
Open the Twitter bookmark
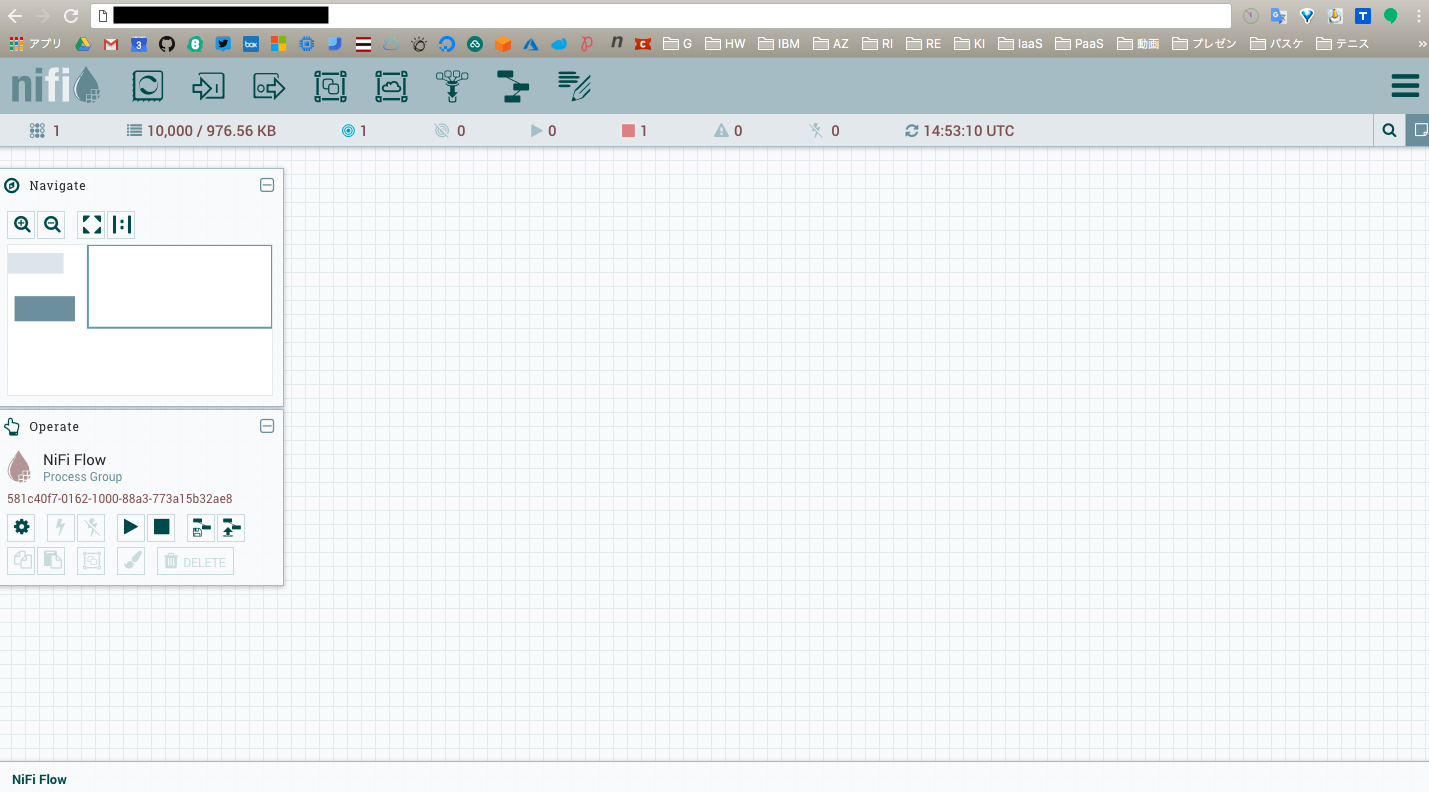(x=223, y=44)
